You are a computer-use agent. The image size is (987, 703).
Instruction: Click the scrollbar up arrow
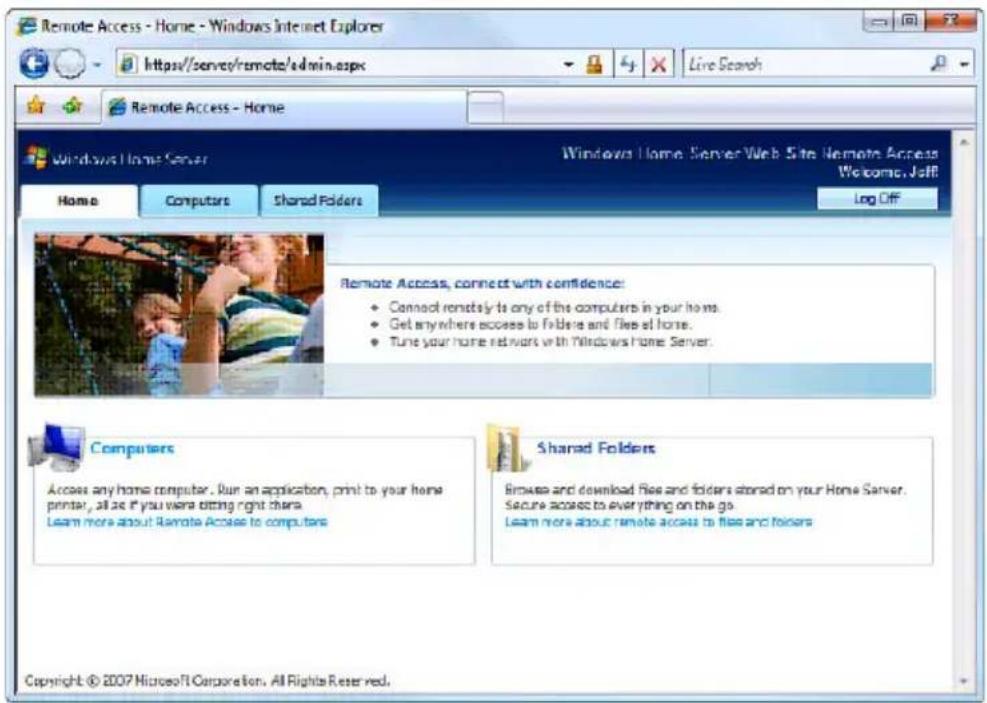[964, 143]
